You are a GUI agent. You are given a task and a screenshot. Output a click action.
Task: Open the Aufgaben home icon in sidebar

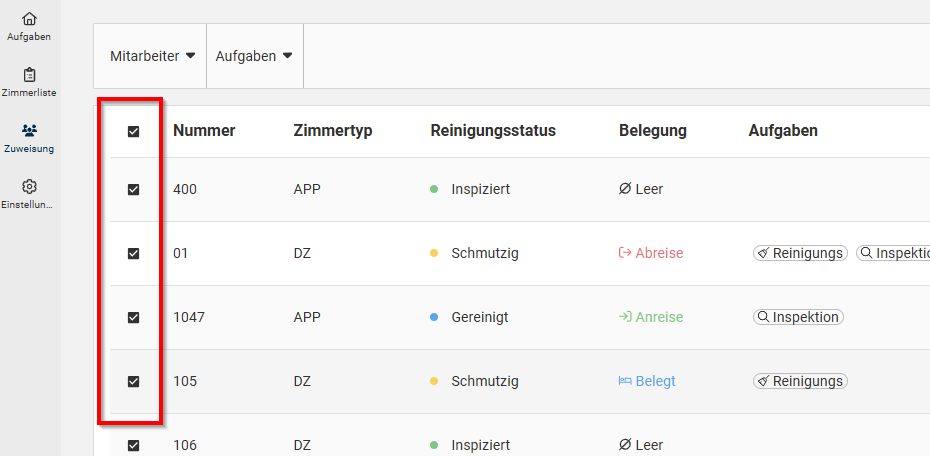[x=29, y=19]
